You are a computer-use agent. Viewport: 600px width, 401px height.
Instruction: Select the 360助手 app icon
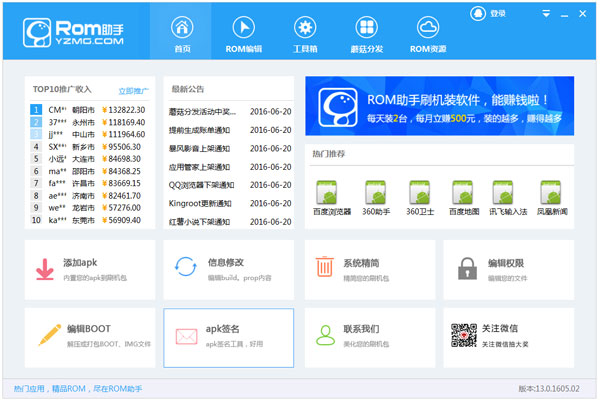click(375, 192)
